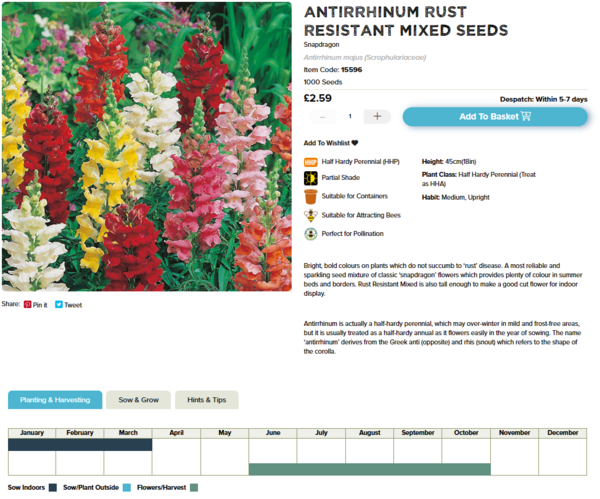Click the Pinterest Pin it icon
600x499 pixels.
tap(28, 304)
